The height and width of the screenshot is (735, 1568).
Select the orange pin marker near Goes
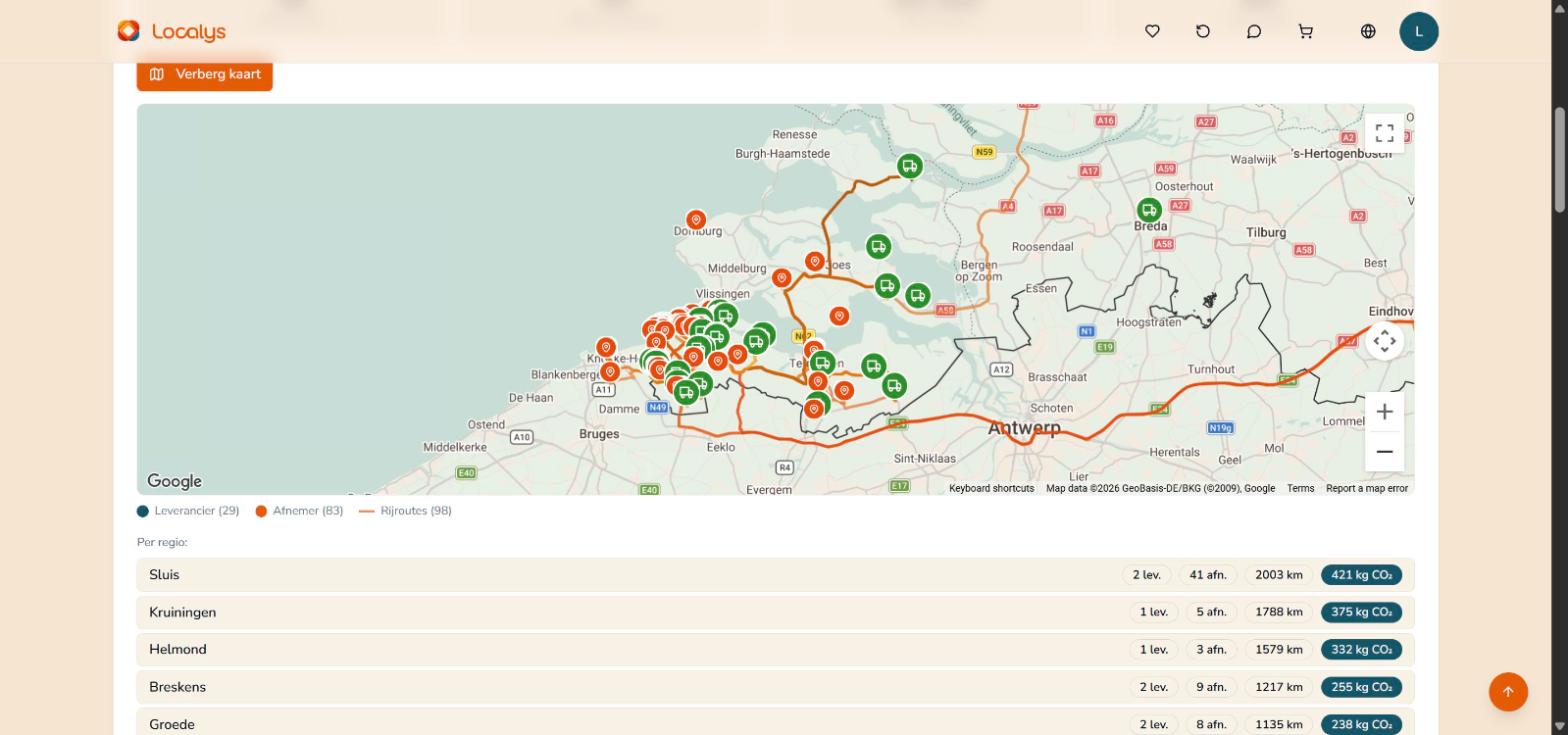click(x=815, y=262)
